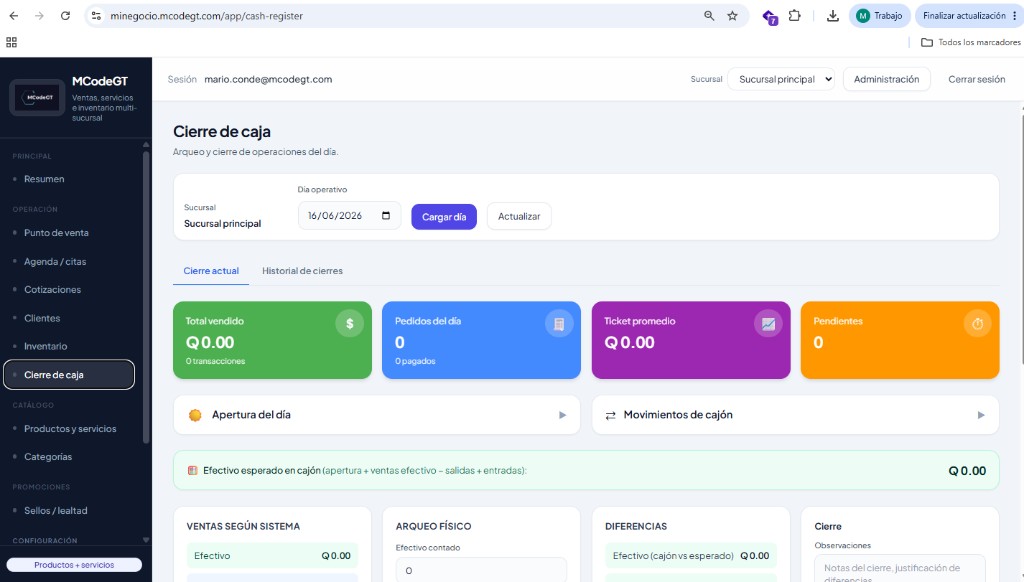Click the Cerrar sesión link
The image size is (1024, 582).
pos(976,79)
